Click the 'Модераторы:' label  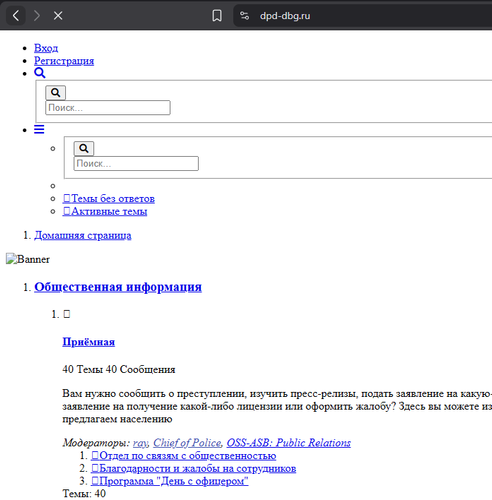96,443
